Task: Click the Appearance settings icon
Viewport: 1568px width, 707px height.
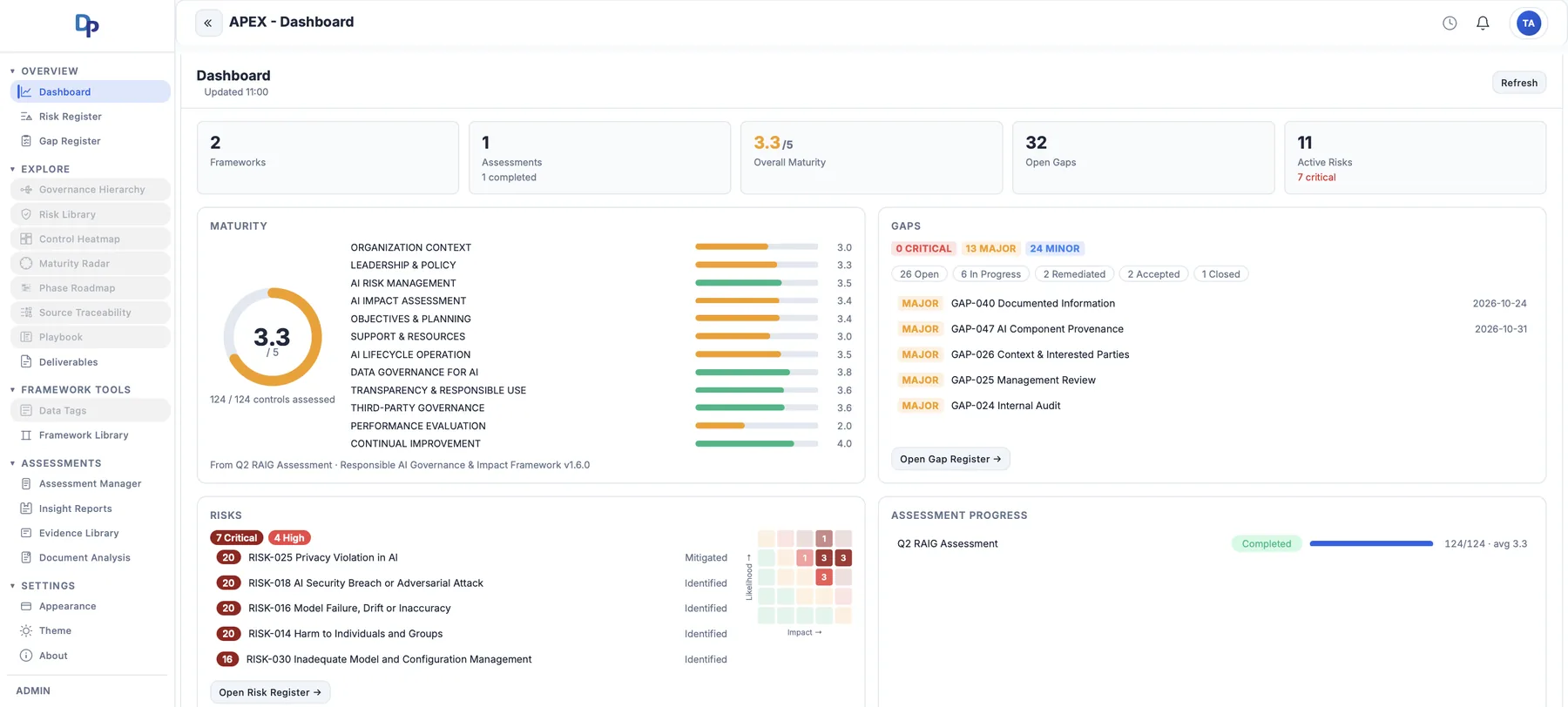Action: pos(26,607)
